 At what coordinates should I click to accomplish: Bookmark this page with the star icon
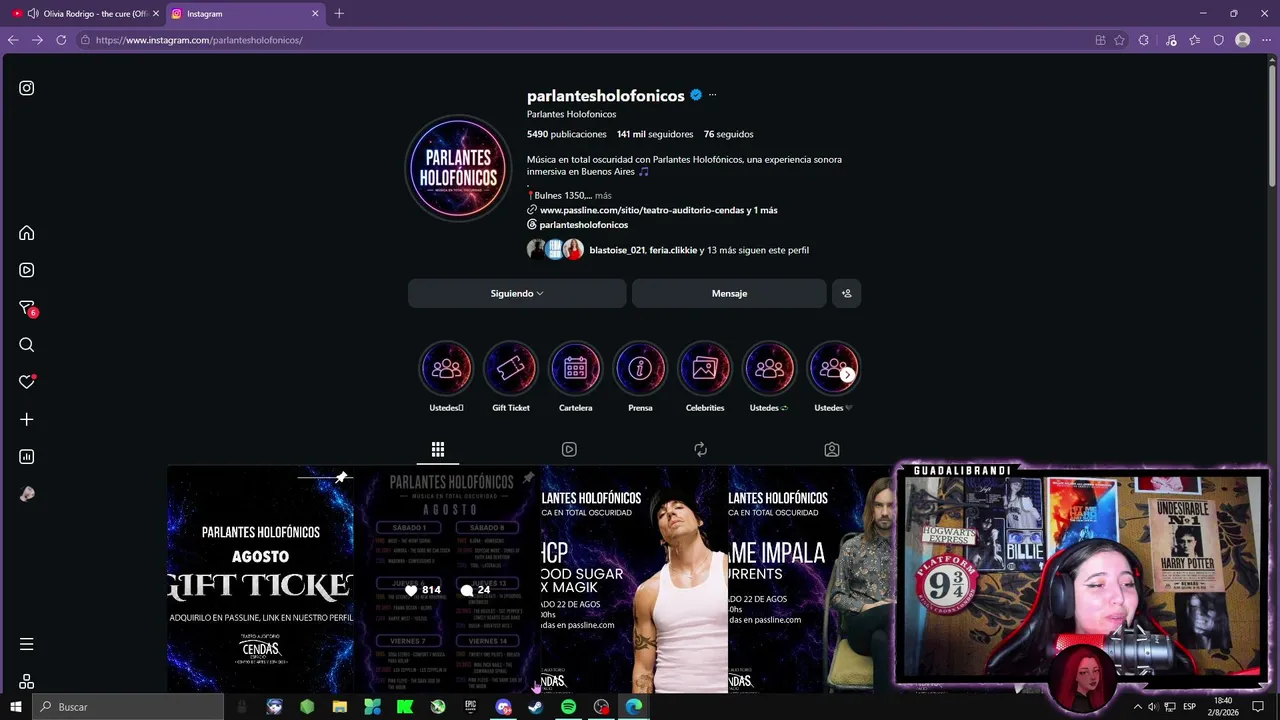click(1119, 40)
